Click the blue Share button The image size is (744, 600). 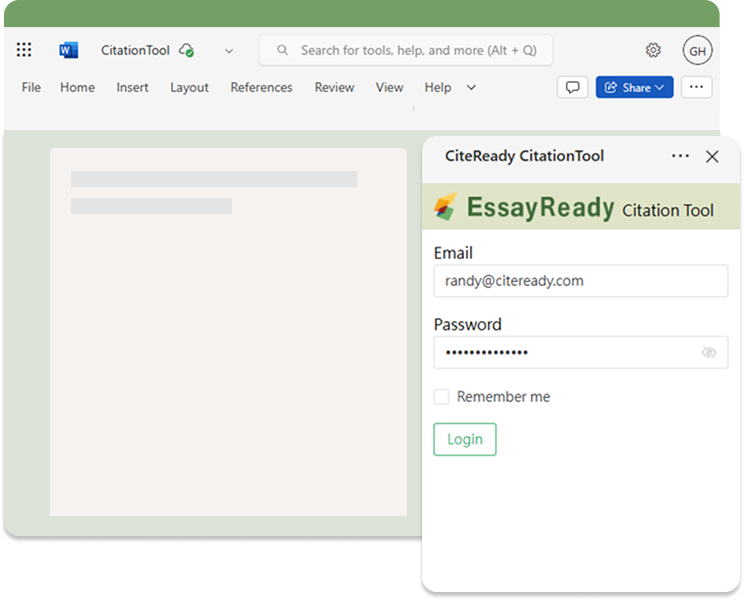click(x=634, y=87)
